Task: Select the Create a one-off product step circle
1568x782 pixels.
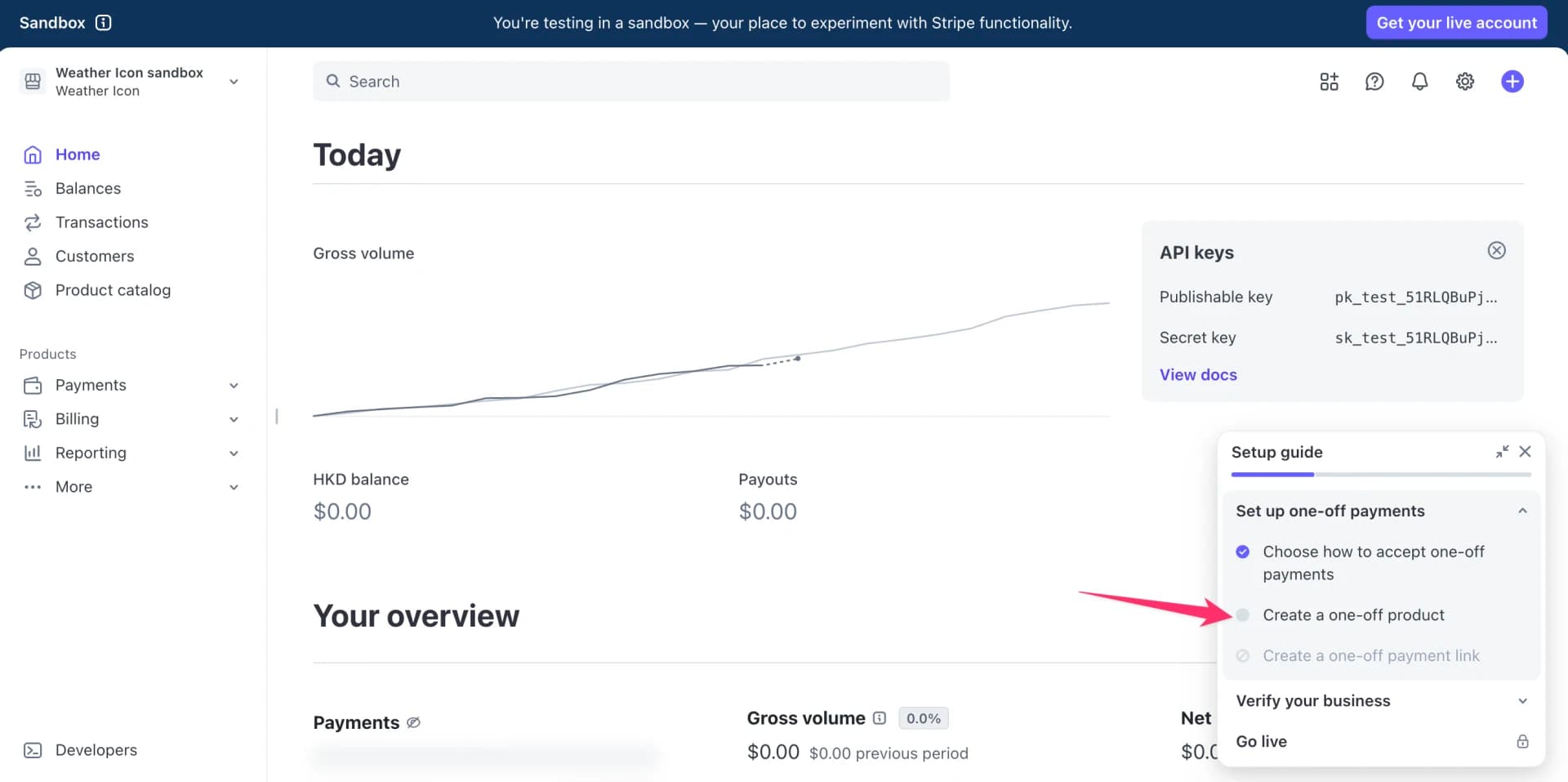Action: point(1242,615)
